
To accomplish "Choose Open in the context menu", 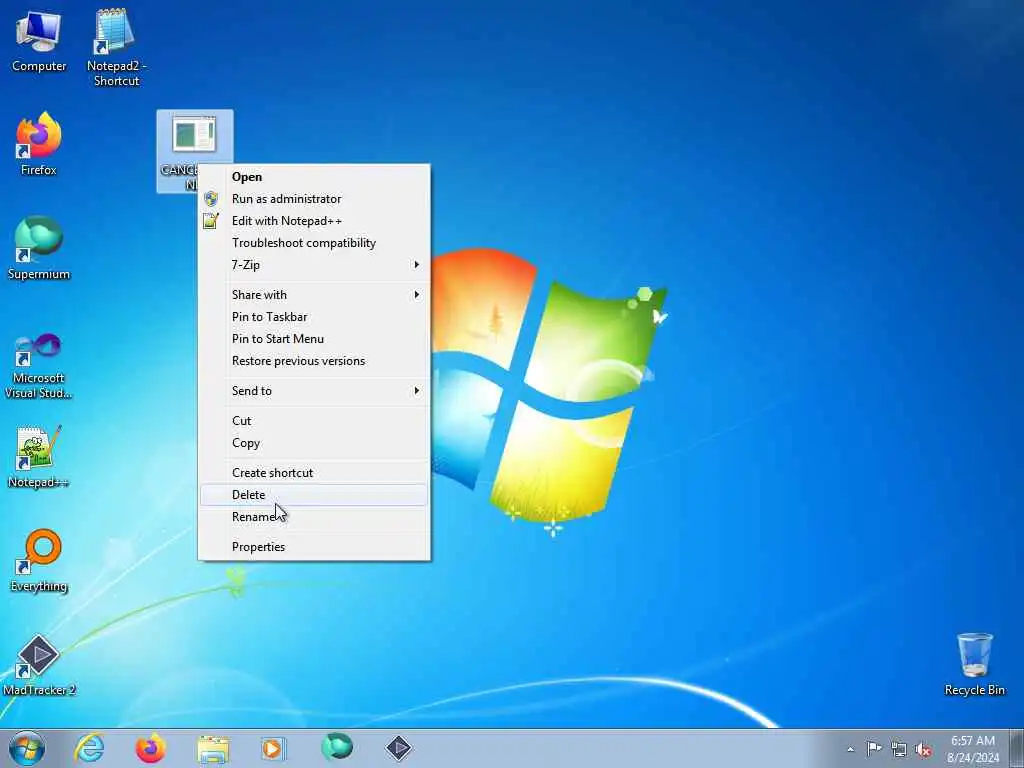I will tap(313, 177).
